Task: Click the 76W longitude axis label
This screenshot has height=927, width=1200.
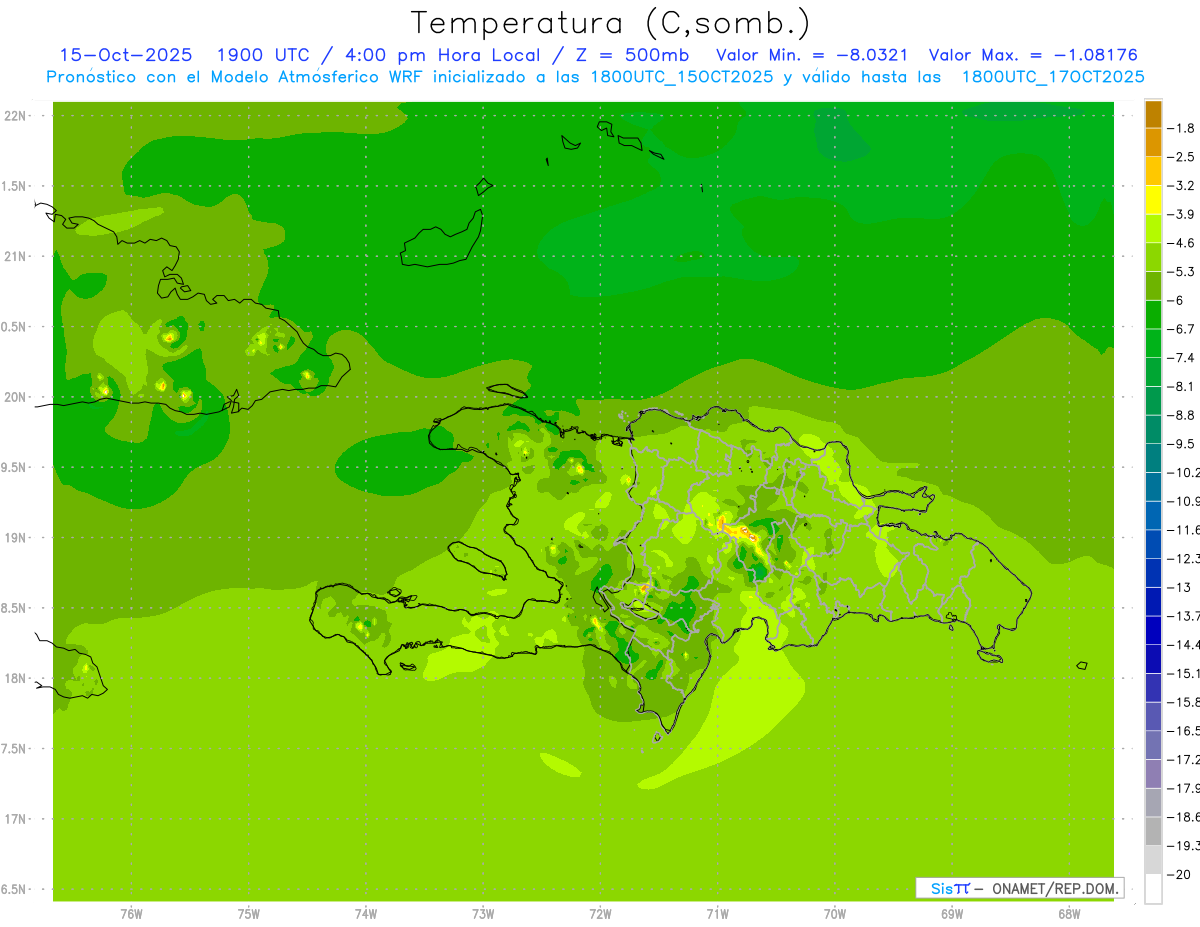Action: click(131, 913)
